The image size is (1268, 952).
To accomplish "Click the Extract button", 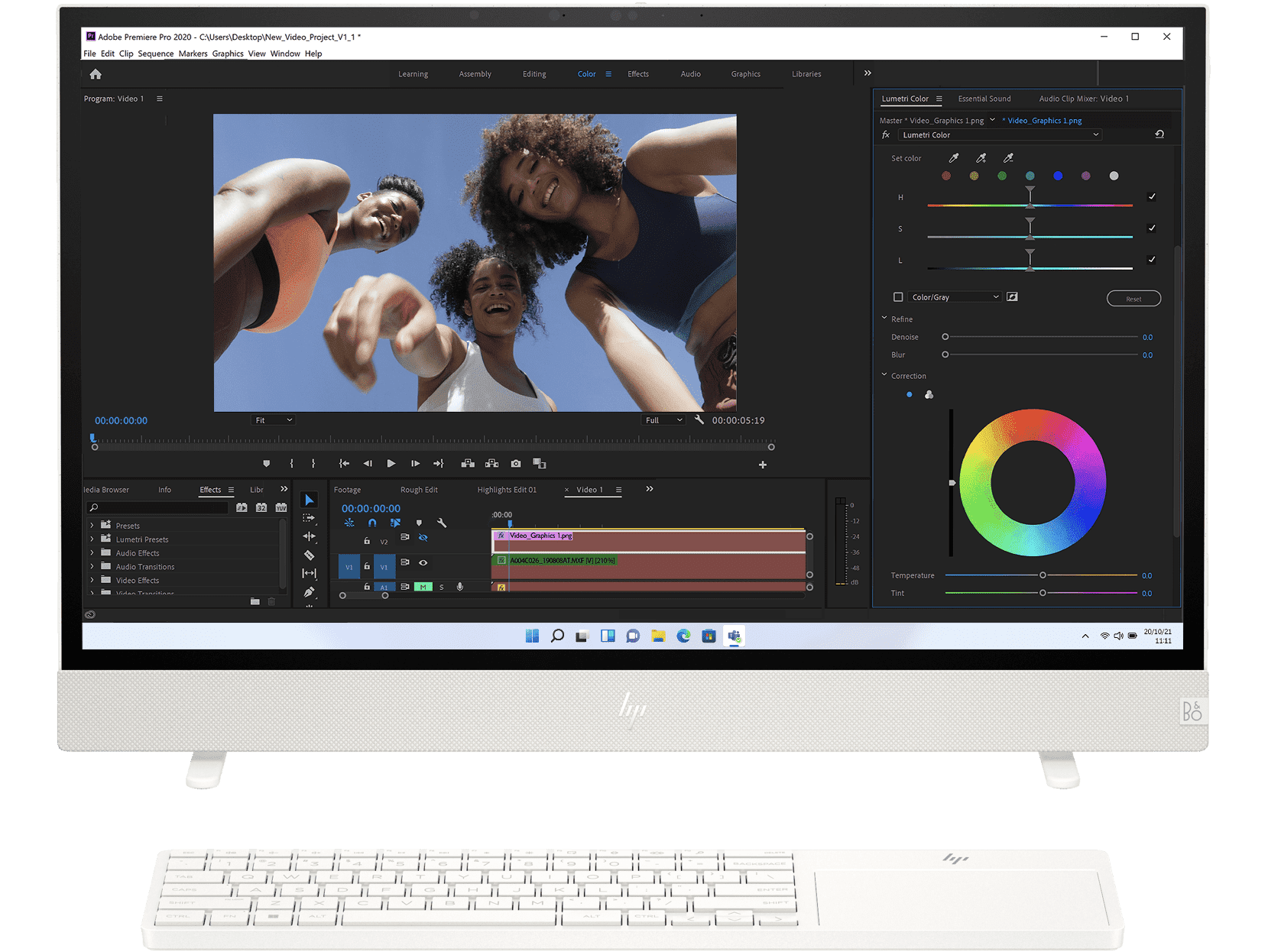I will (491, 464).
